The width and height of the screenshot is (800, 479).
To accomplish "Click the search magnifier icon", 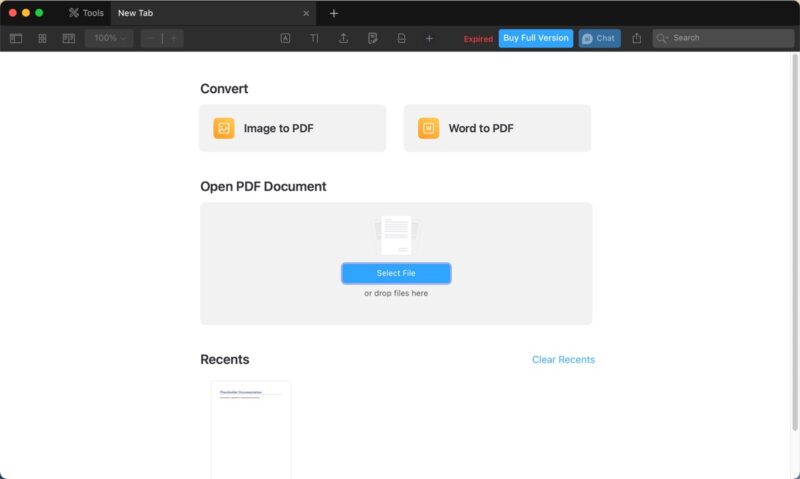I will (662, 38).
